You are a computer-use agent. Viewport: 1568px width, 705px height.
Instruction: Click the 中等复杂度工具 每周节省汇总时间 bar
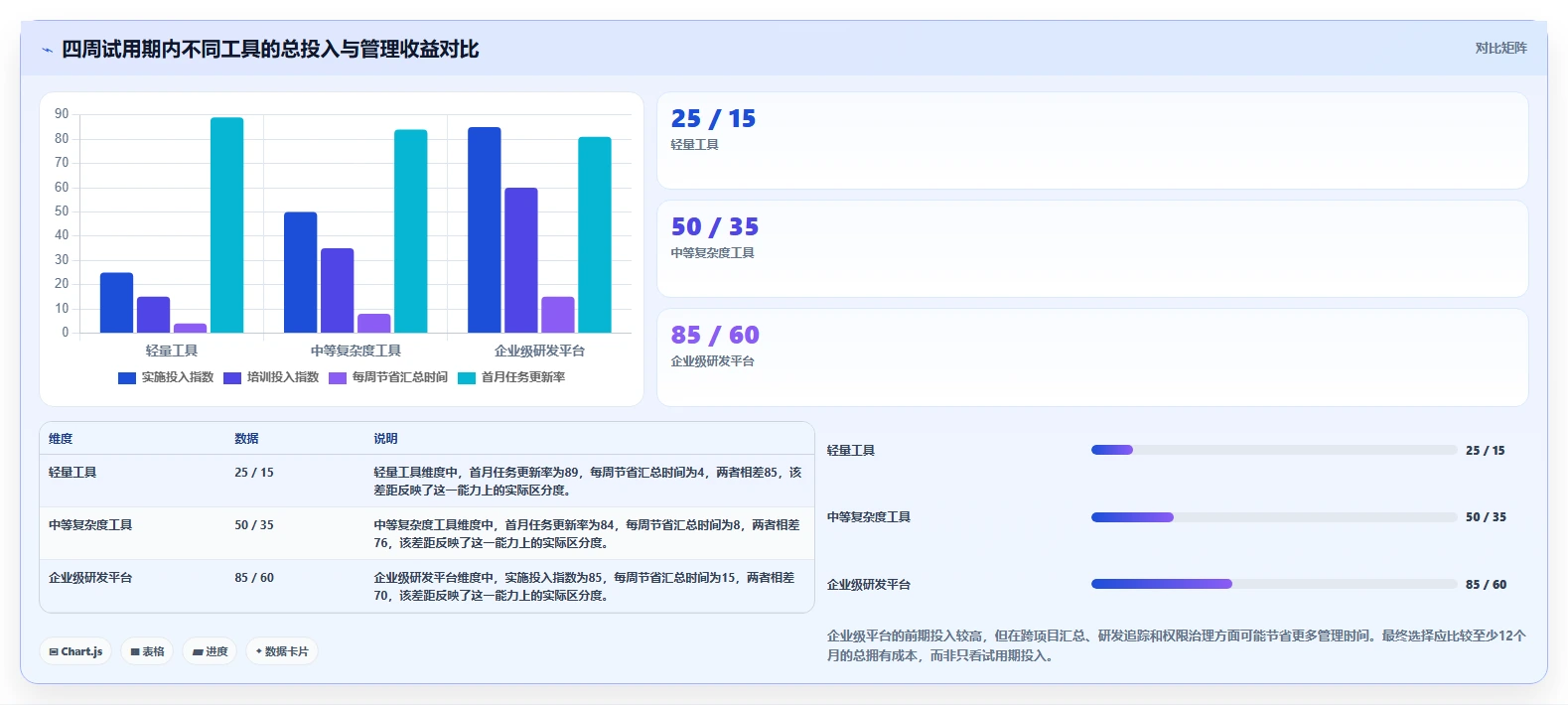point(373,323)
